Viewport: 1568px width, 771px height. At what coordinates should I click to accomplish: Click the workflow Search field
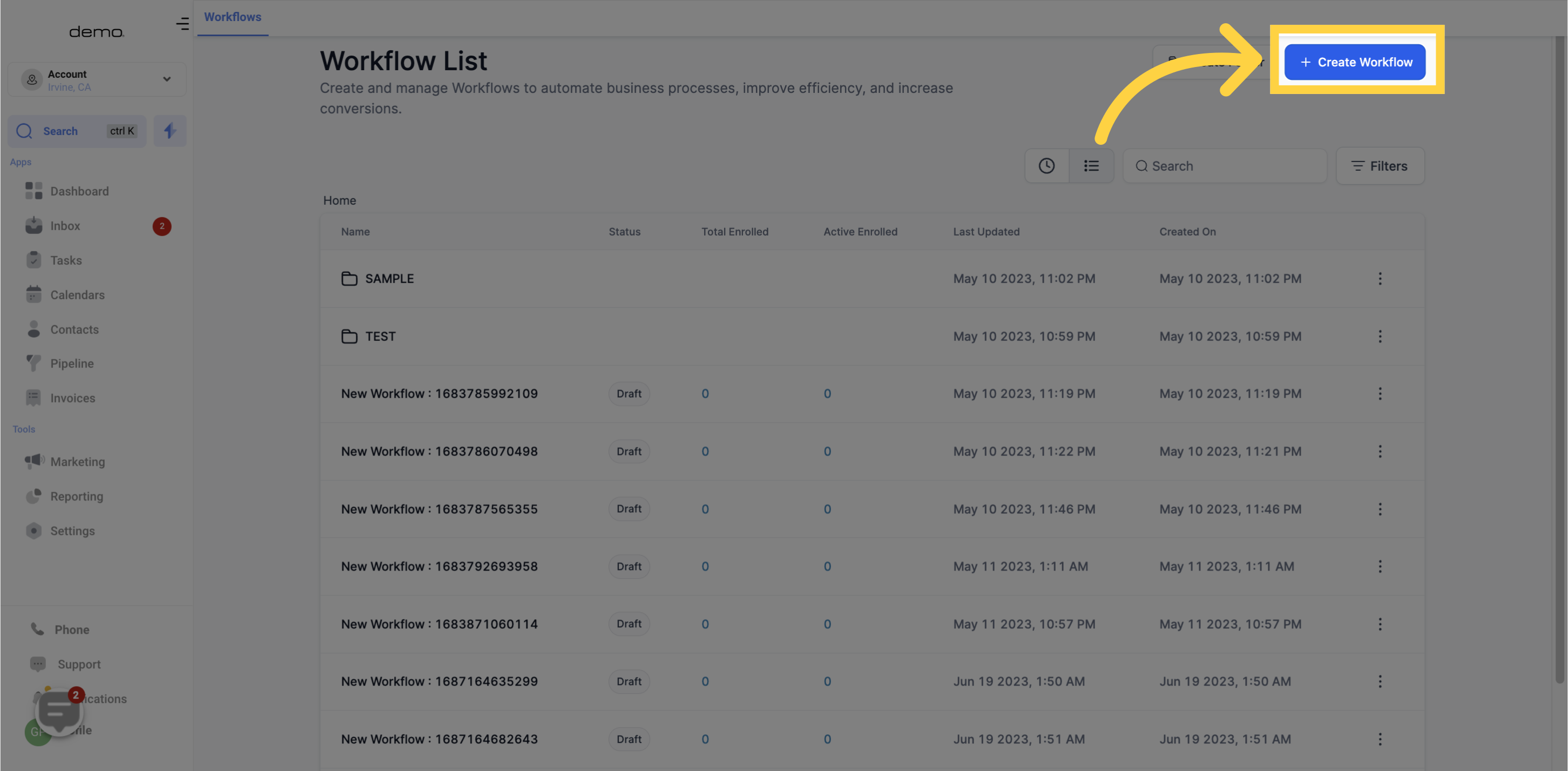point(1225,166)
